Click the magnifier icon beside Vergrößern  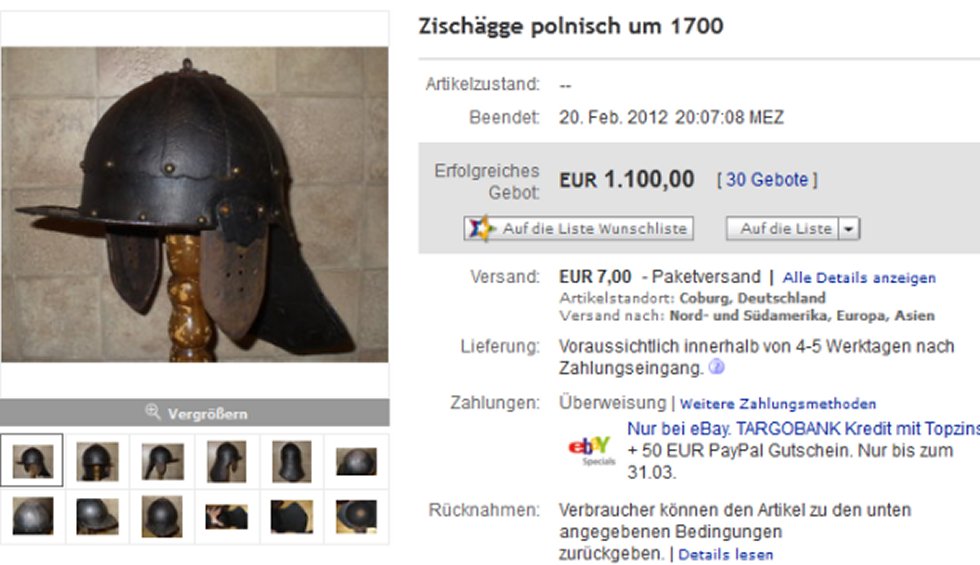pos(152,411)
